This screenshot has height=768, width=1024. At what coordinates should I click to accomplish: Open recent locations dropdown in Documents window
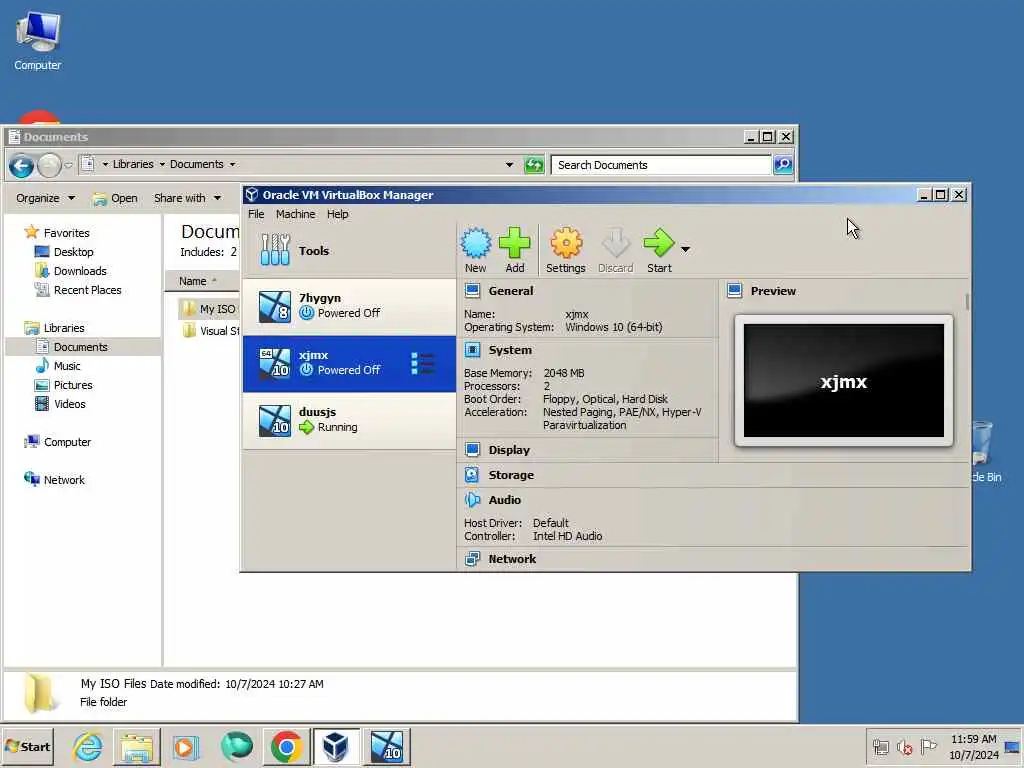click(69, 166)
